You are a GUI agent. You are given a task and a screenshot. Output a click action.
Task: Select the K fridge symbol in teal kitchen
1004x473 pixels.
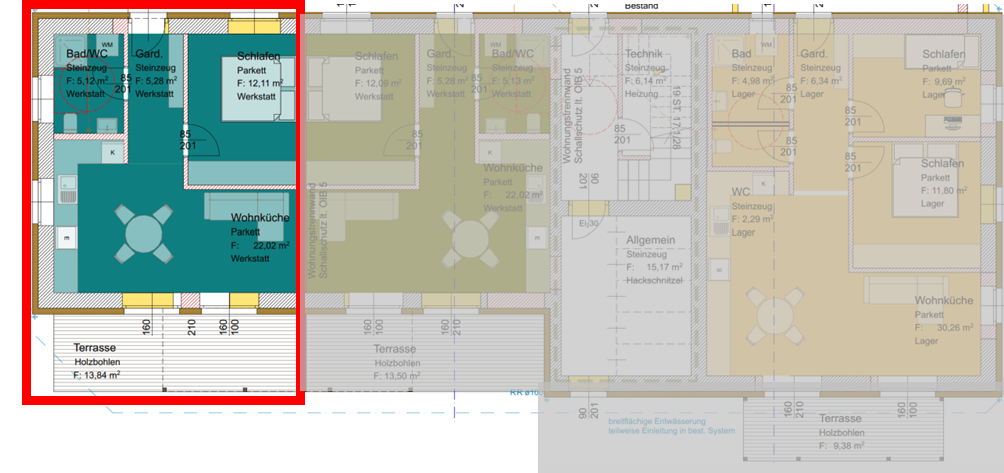tap(113, 152)
